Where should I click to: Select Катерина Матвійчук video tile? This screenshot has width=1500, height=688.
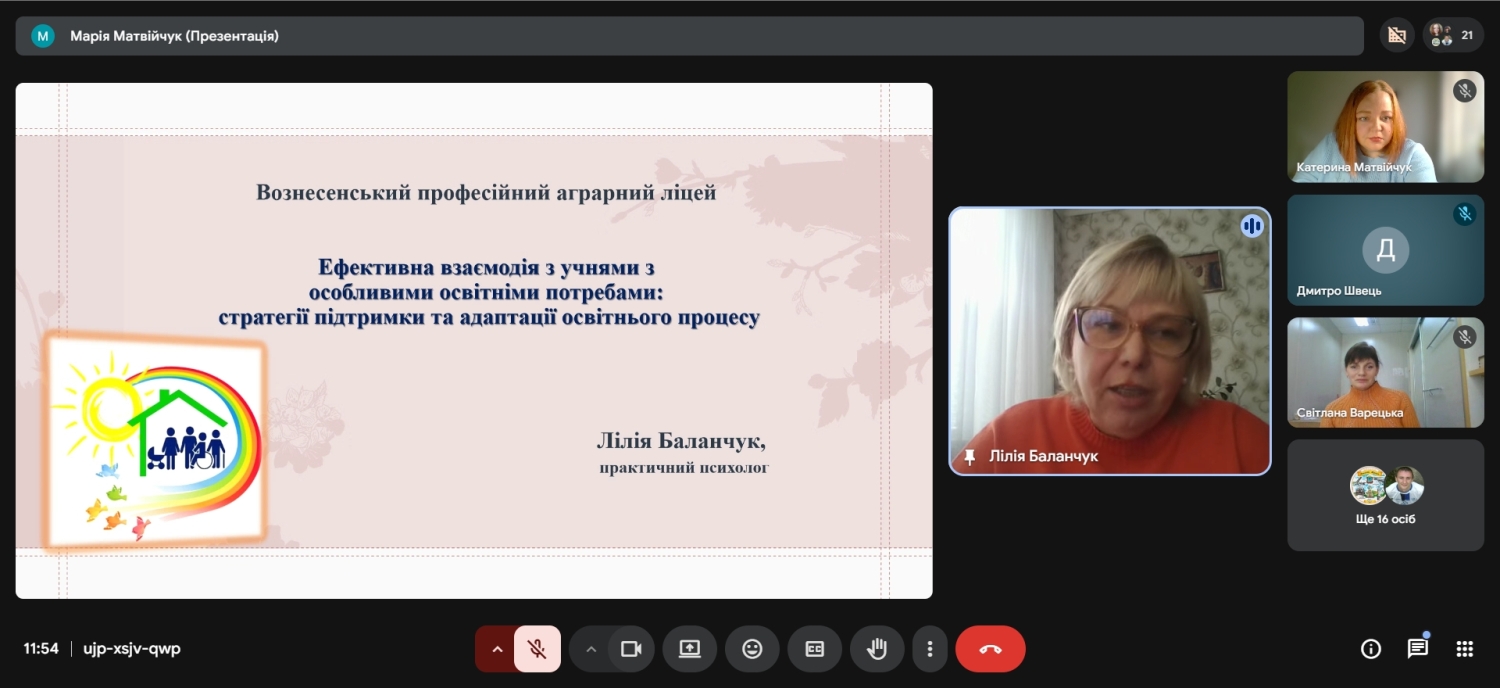1385,126
